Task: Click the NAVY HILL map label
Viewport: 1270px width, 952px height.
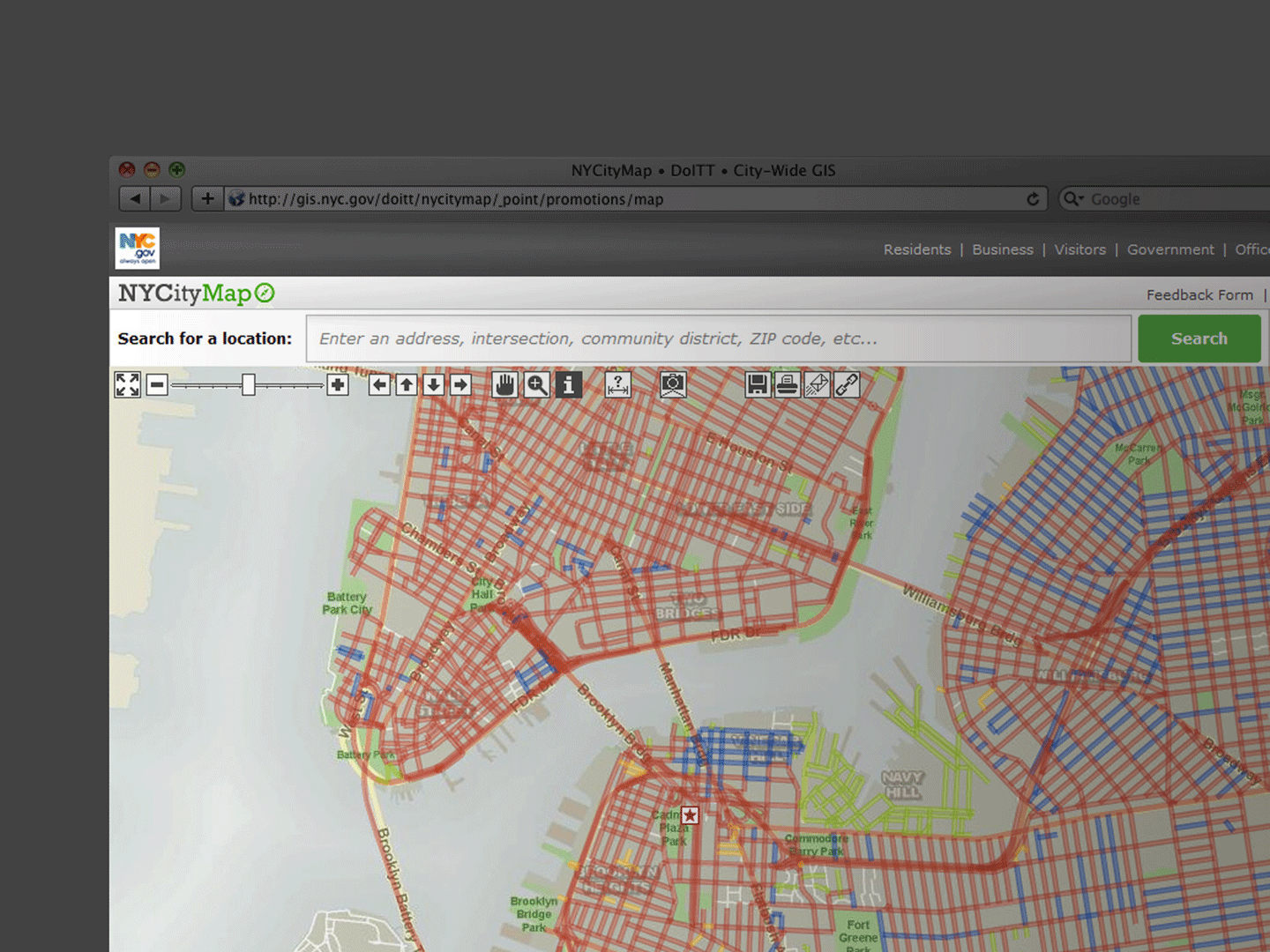Action: point(901,785)
